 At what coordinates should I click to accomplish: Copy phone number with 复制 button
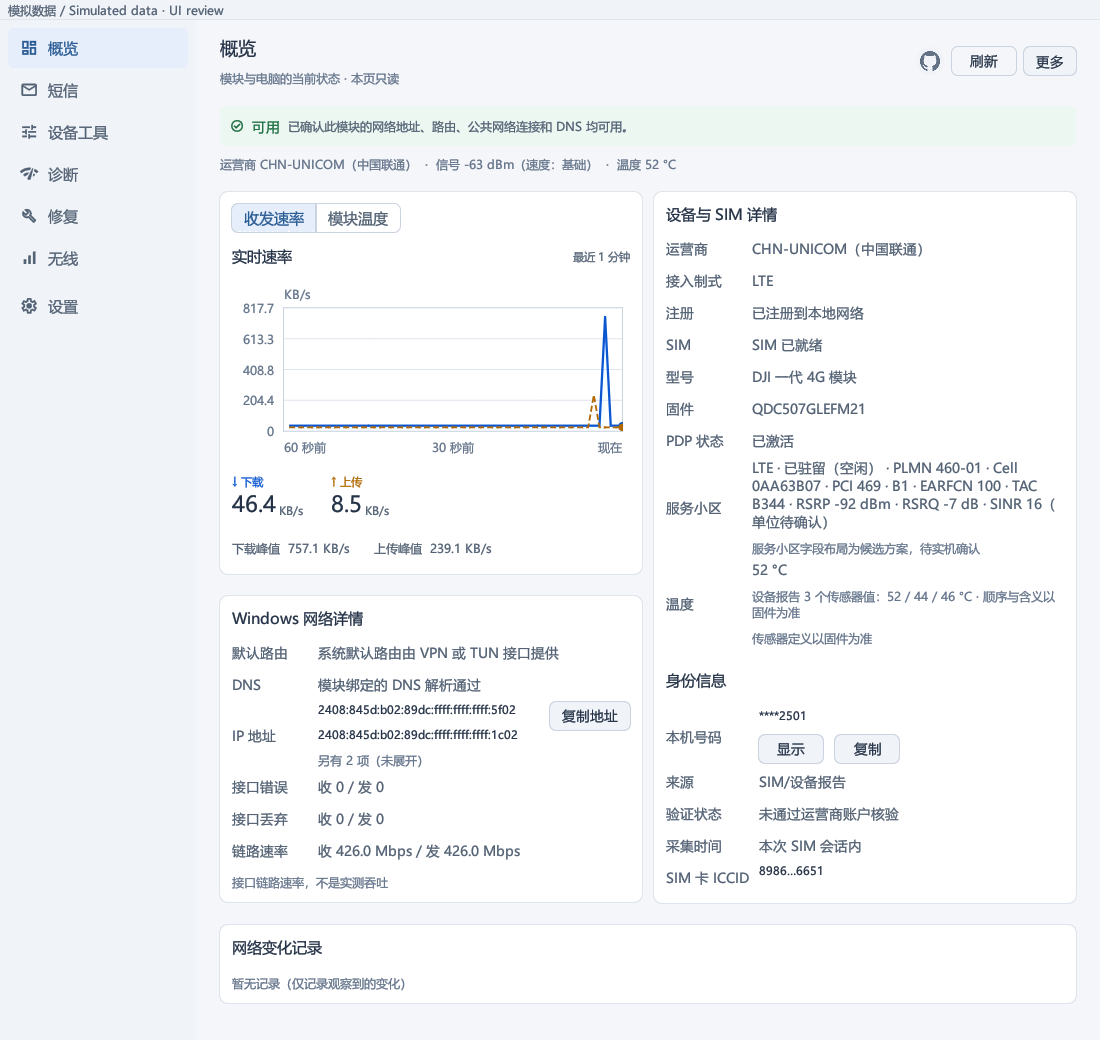point(866,749)
